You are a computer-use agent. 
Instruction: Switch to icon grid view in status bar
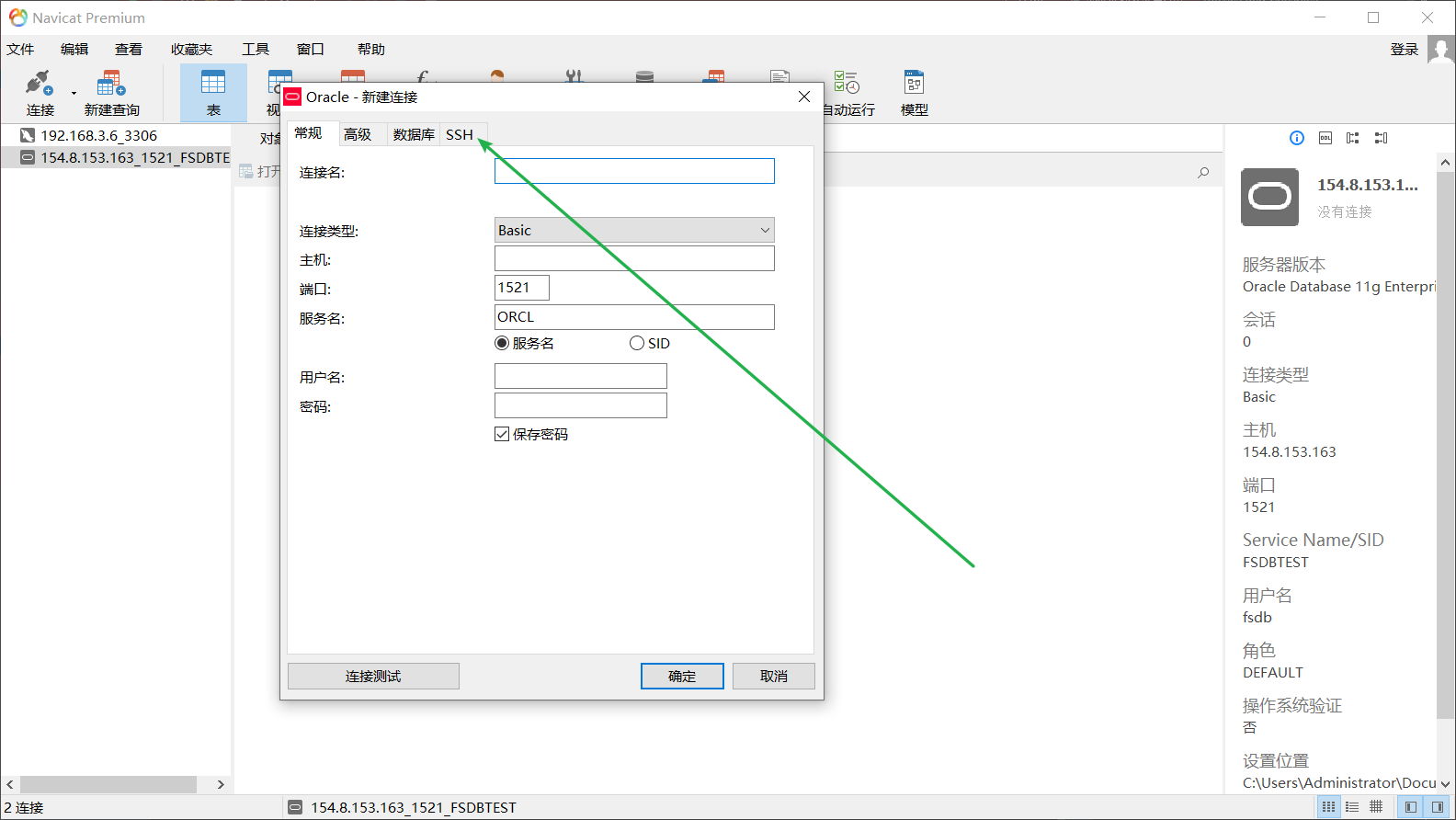click(1328, 807)
